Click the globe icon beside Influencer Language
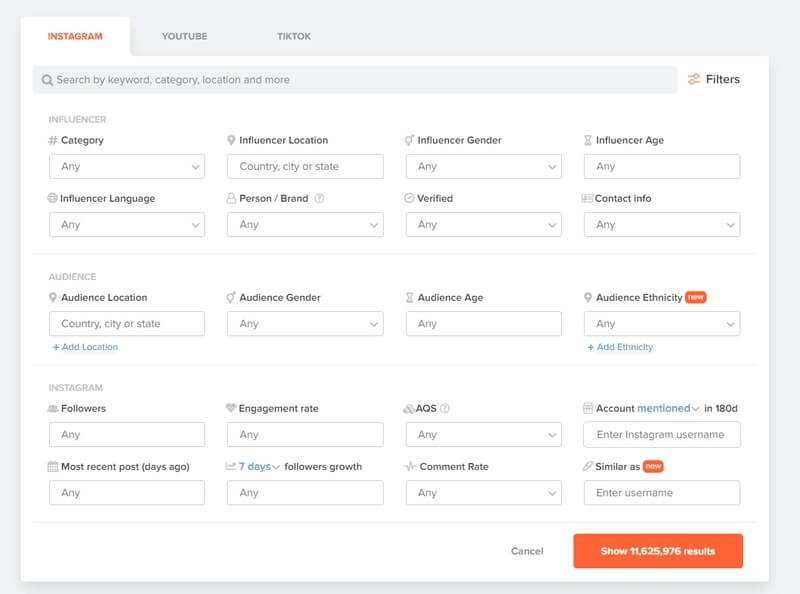 (52, 198)
